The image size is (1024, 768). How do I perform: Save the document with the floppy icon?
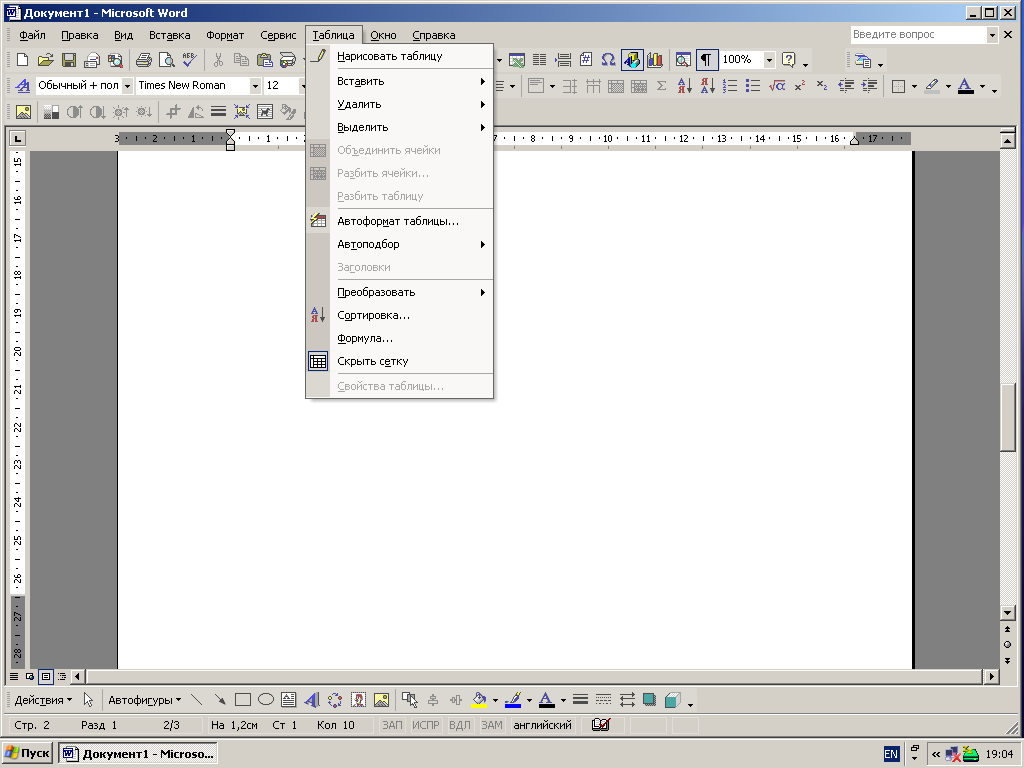tap(69, 60)
